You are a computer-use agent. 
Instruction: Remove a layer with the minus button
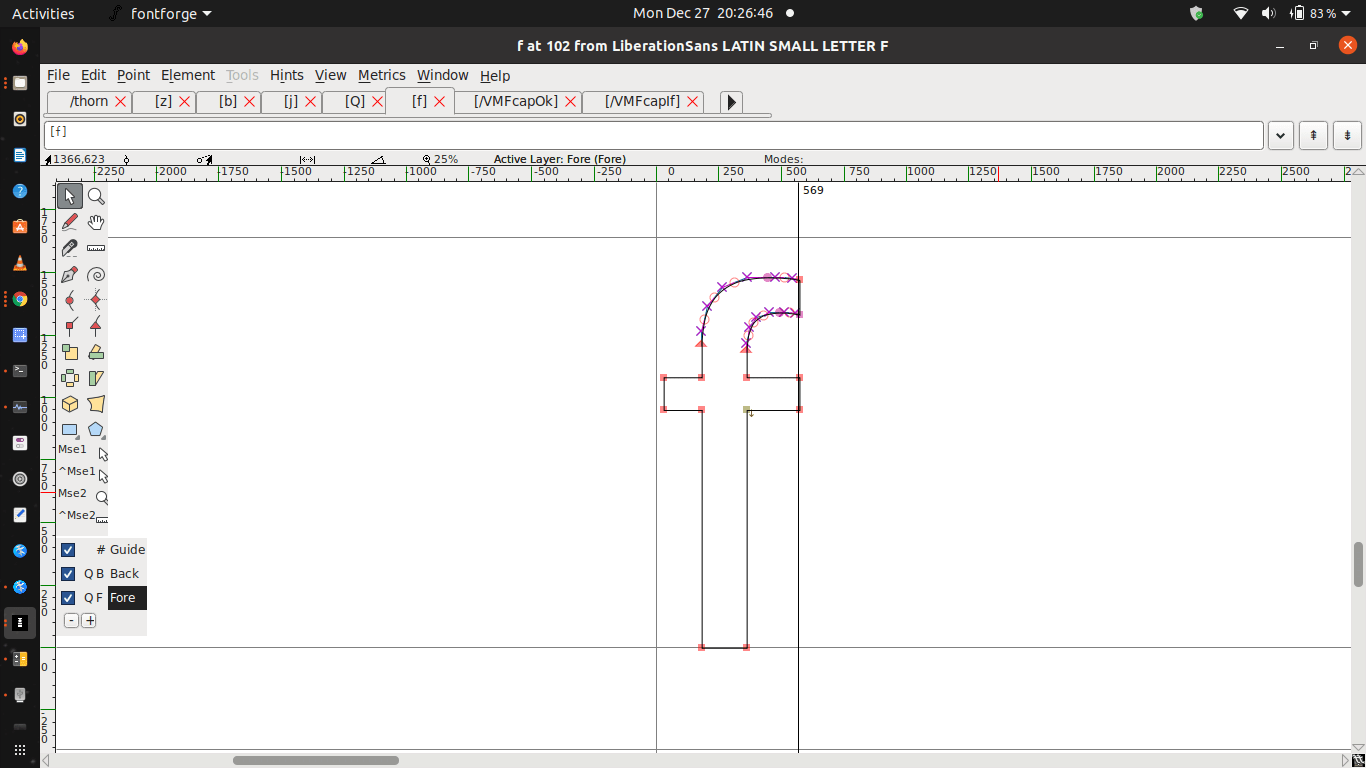[x=71, y=620]
